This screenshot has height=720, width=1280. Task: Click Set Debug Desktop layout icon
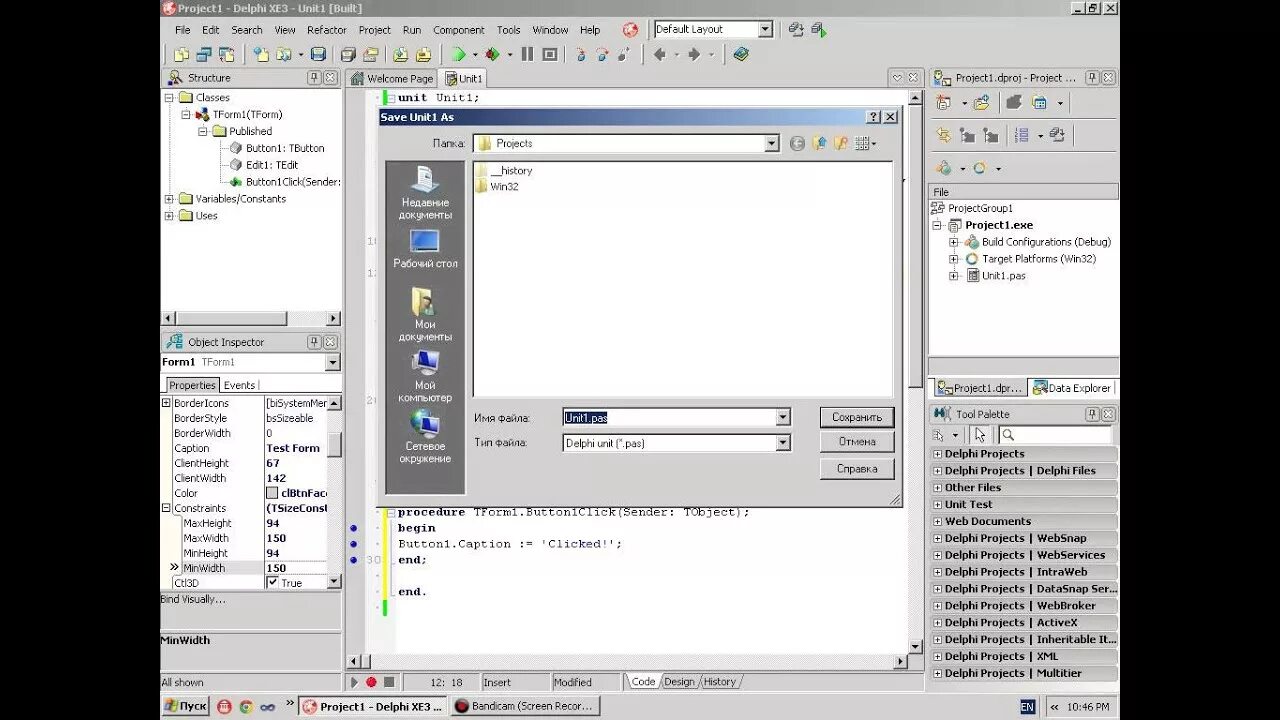point(819,30)
